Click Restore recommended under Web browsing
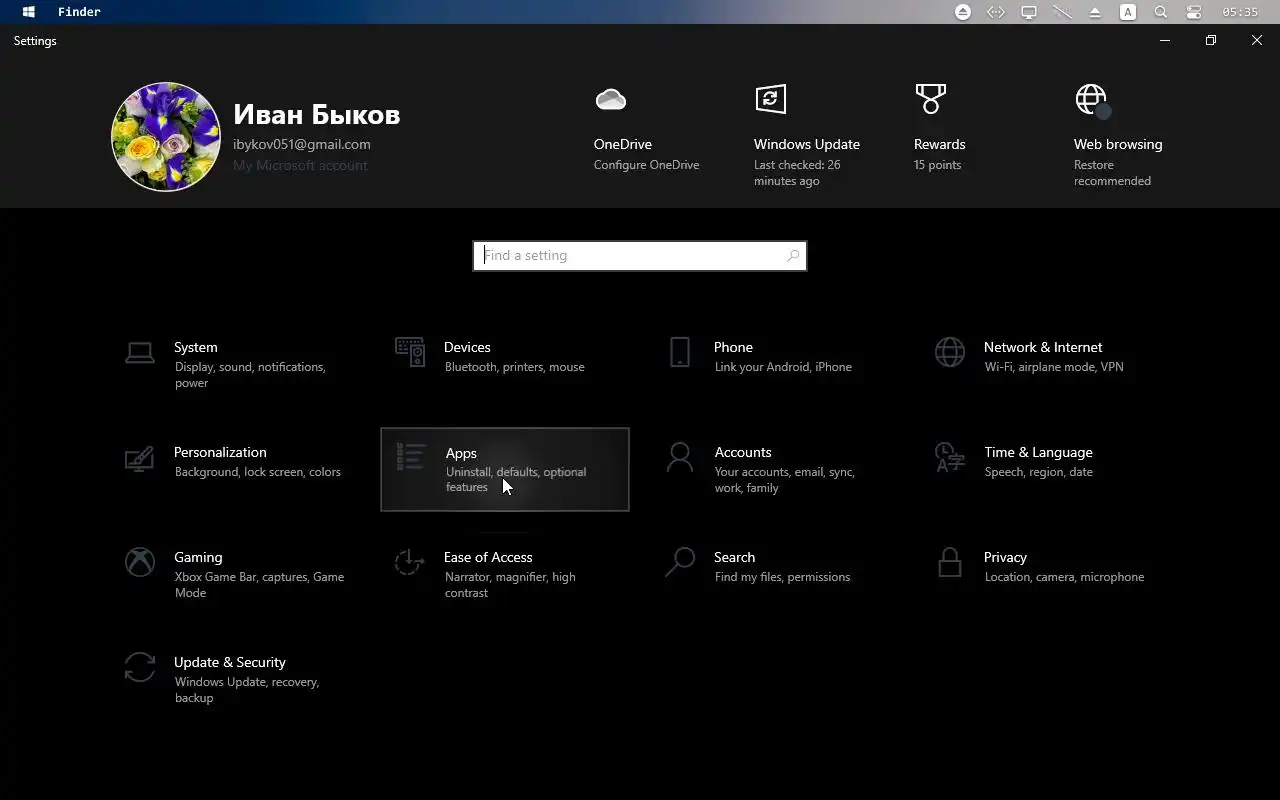 1112,173
